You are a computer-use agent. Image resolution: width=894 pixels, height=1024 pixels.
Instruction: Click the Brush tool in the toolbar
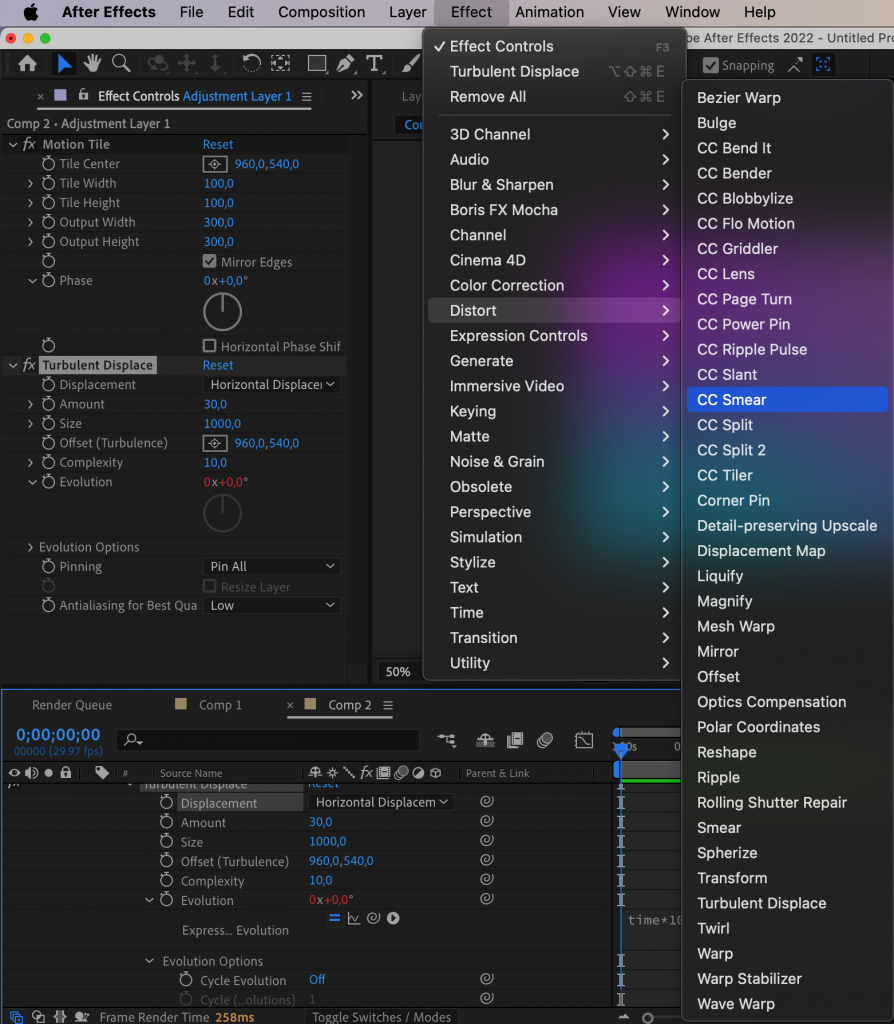pos(410,63)
